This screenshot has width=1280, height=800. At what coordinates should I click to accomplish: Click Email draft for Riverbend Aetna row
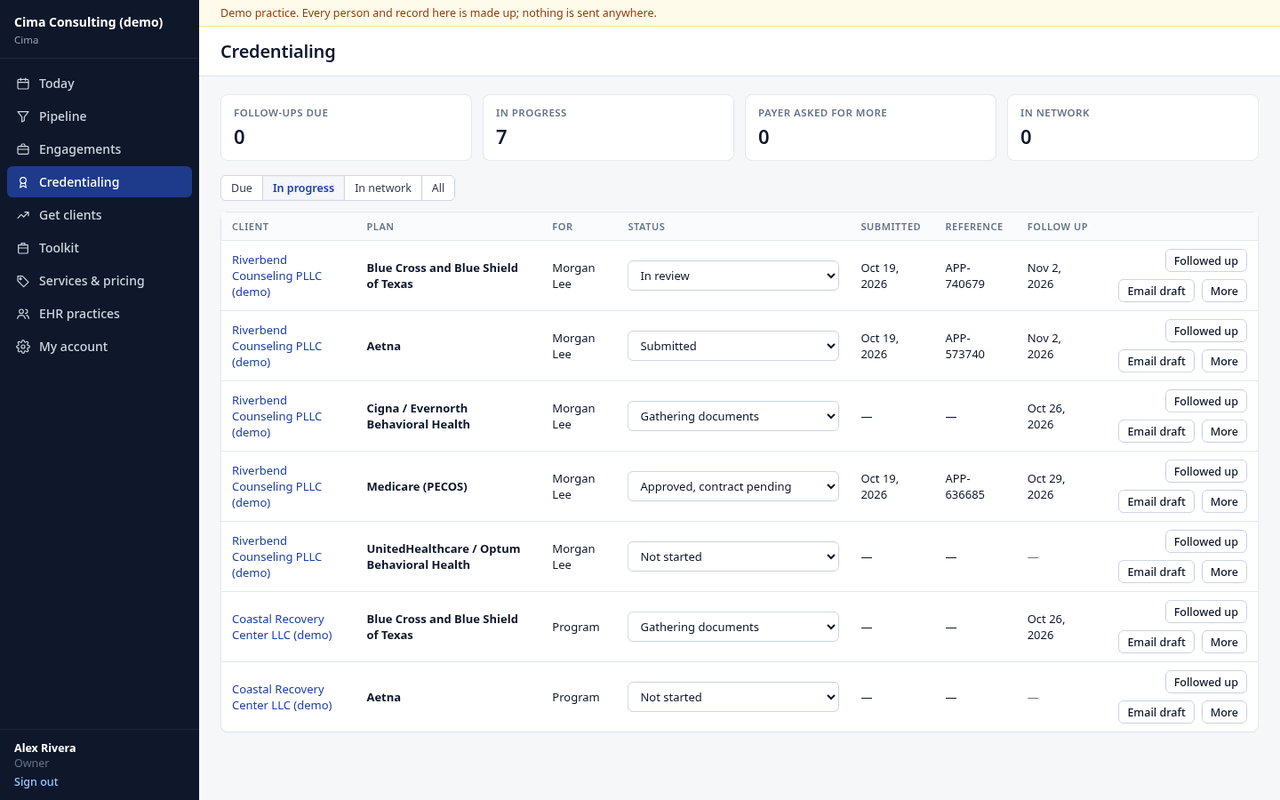coord(1156,361)
